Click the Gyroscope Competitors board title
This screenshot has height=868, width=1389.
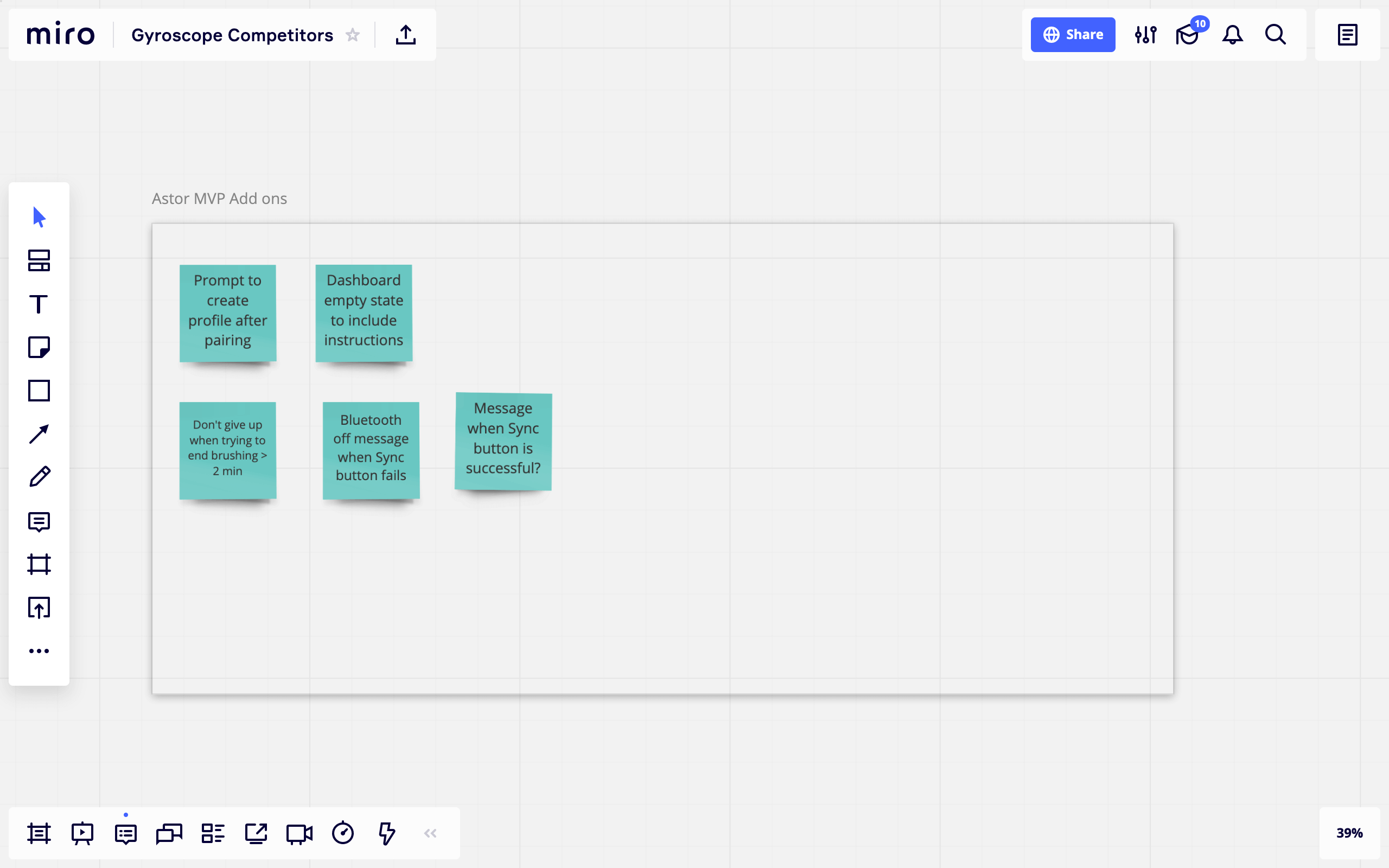click(x=232, y=35)
